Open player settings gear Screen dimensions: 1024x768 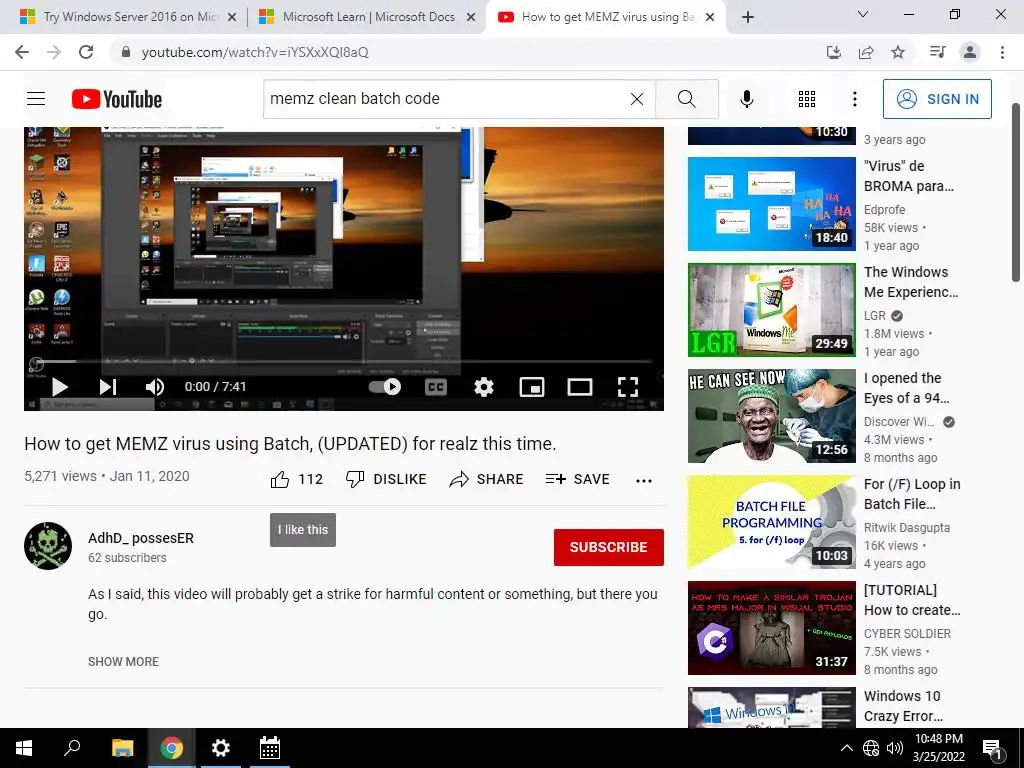pyautogui.click(x=484, y=387)
